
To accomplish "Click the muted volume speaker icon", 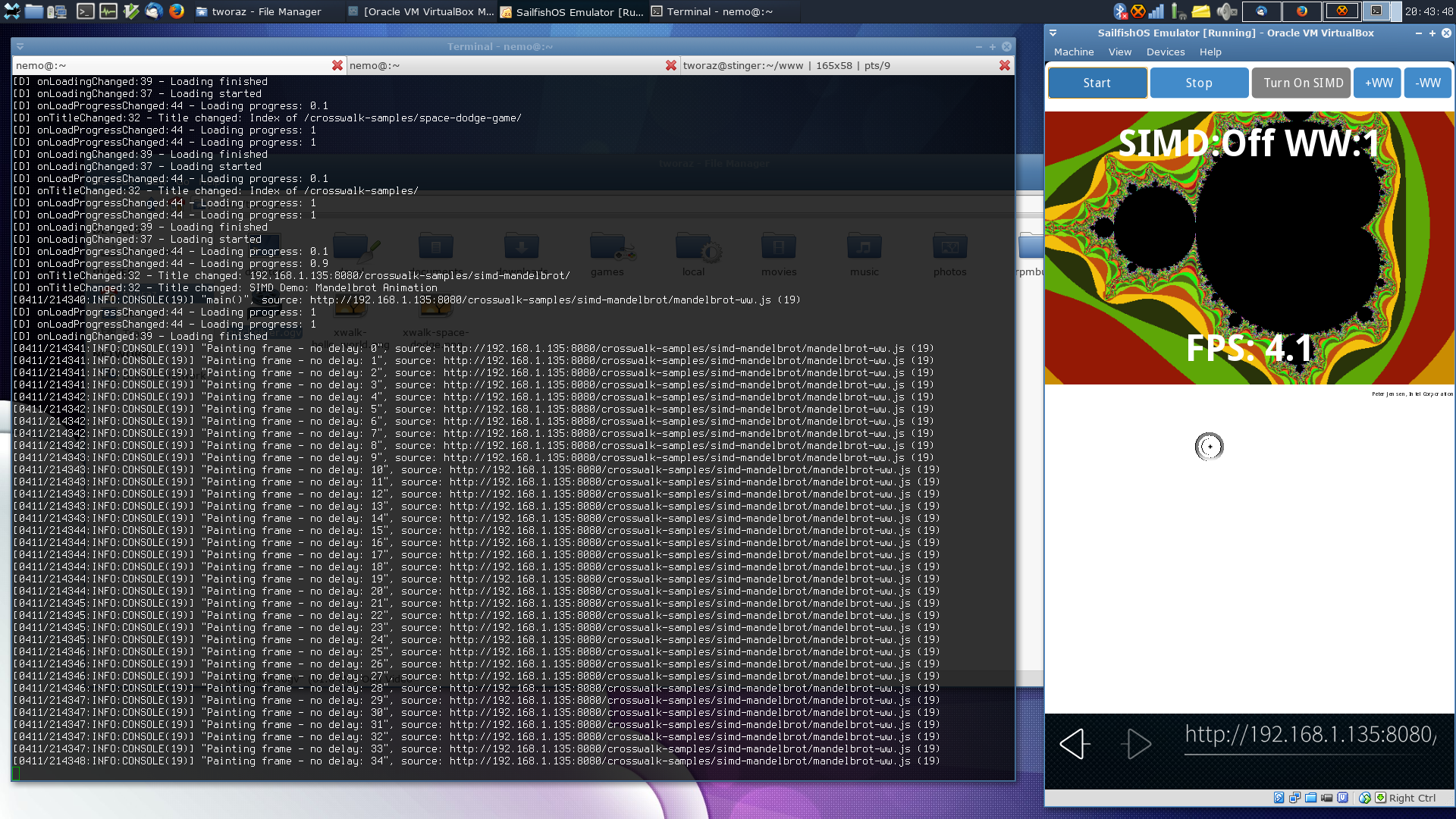I will pos(1225,11).
